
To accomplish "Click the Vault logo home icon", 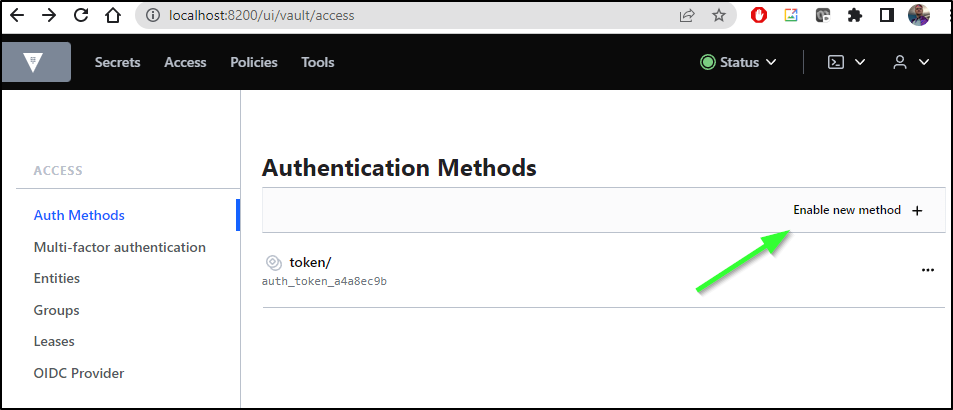I will pyautogui.click(x=35, y=62).
